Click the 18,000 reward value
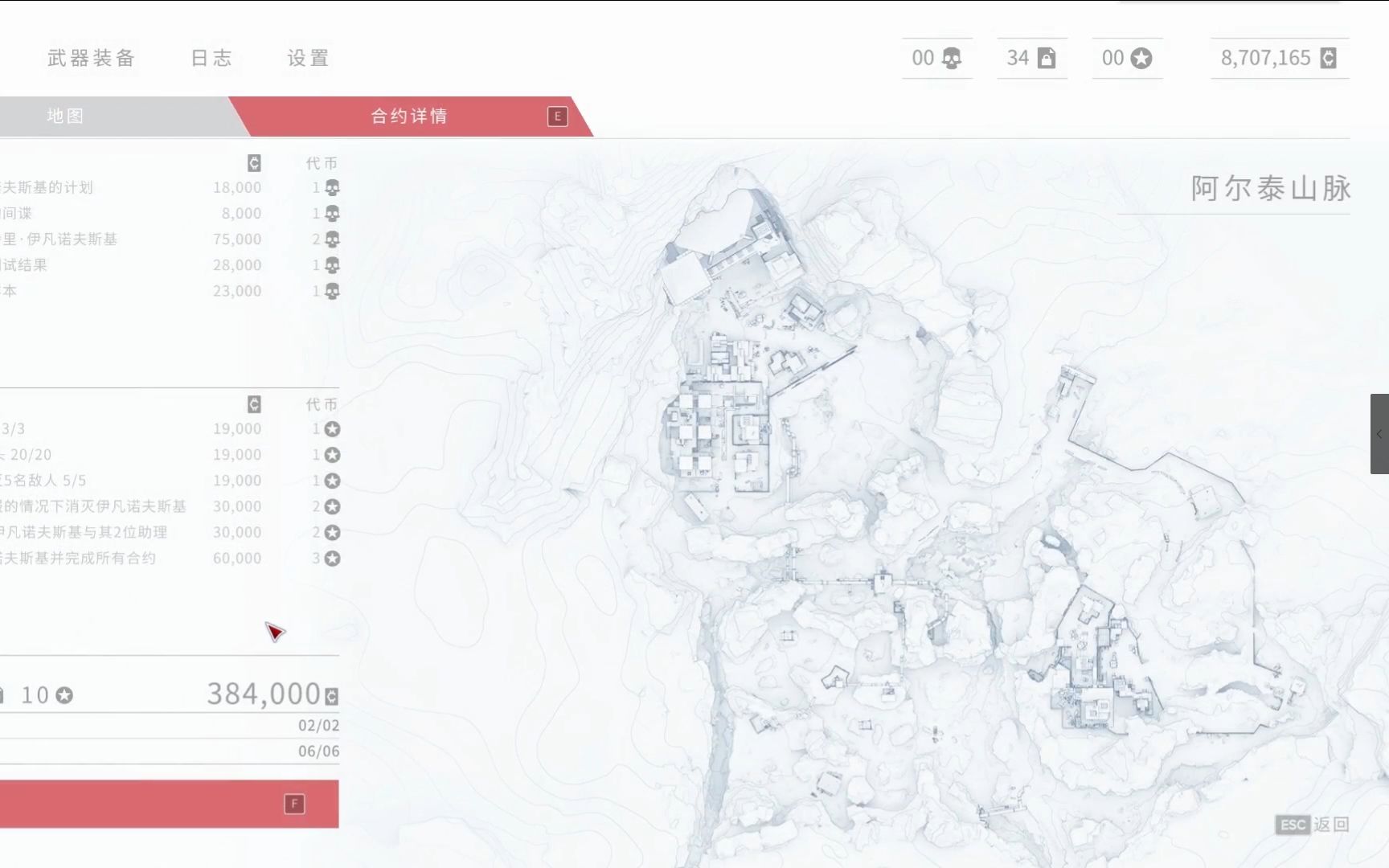This screenshot has width=1389, height=868. tap(237, 188)
